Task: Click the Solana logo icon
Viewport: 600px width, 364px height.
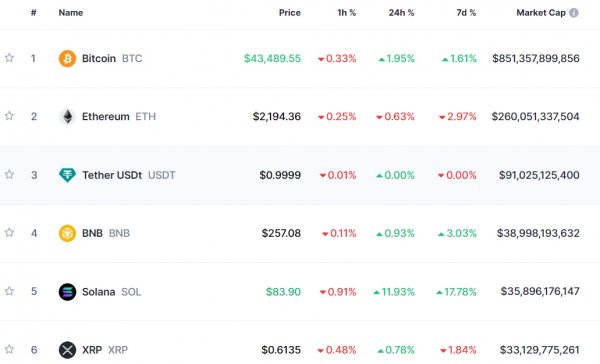Action: (x=67, y=292)
